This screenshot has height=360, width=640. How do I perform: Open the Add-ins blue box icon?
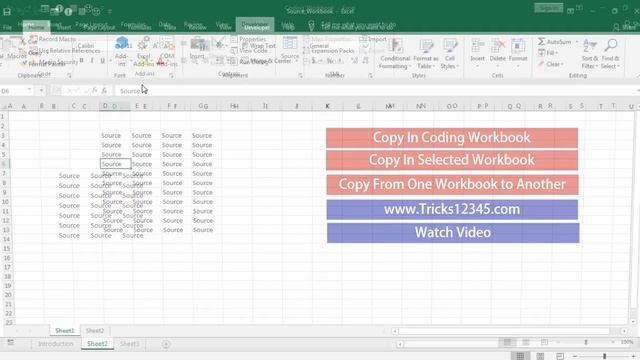pyautogui.click(x=122, y=44)
